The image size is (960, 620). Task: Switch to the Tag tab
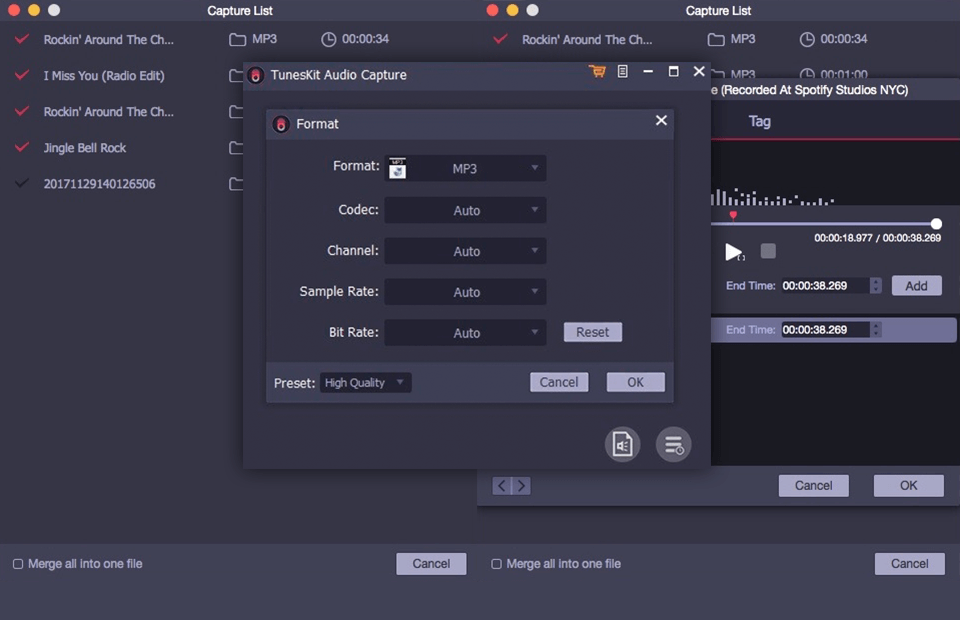760,121
